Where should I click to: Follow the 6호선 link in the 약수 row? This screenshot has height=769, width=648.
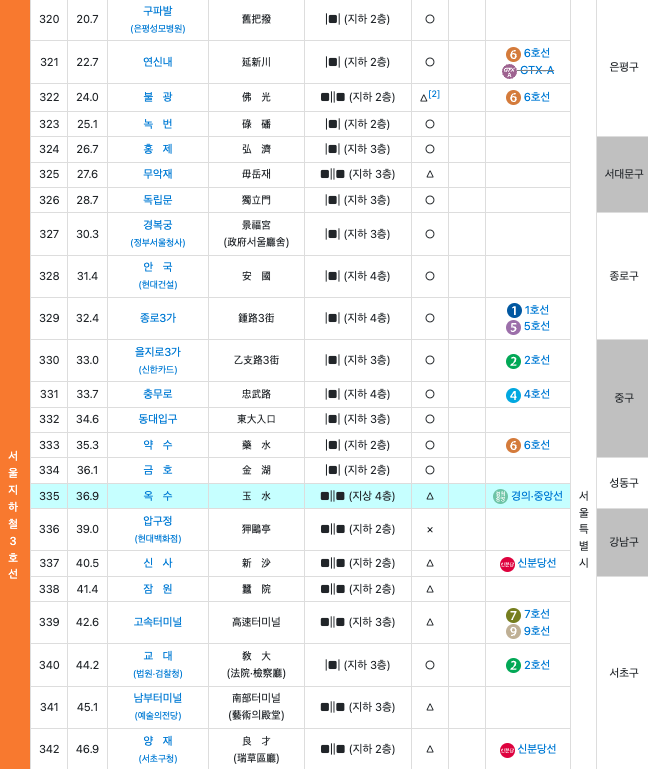[537, 445]
